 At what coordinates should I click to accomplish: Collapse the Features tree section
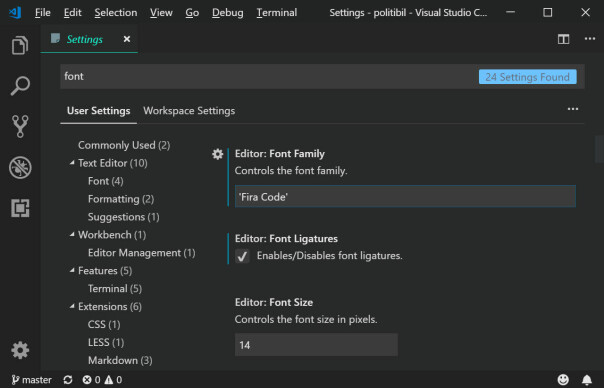pyautogui.click(x=72, y=270)
